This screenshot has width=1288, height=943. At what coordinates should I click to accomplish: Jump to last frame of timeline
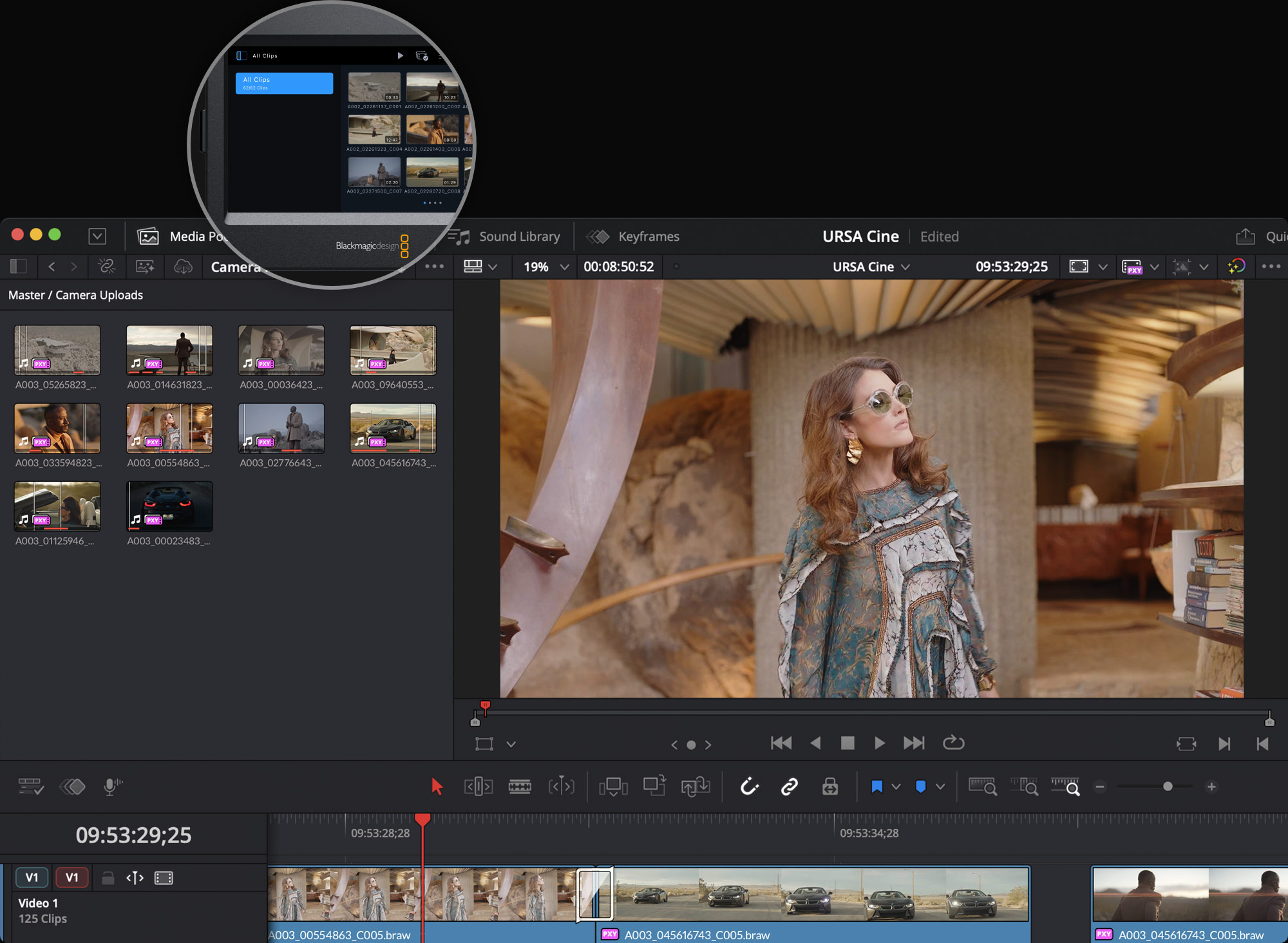pyautogui.click(x=914, y=743)
